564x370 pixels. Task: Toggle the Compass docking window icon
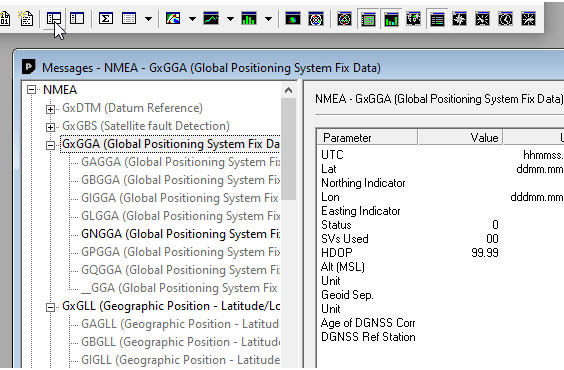(x=459, y=19)
